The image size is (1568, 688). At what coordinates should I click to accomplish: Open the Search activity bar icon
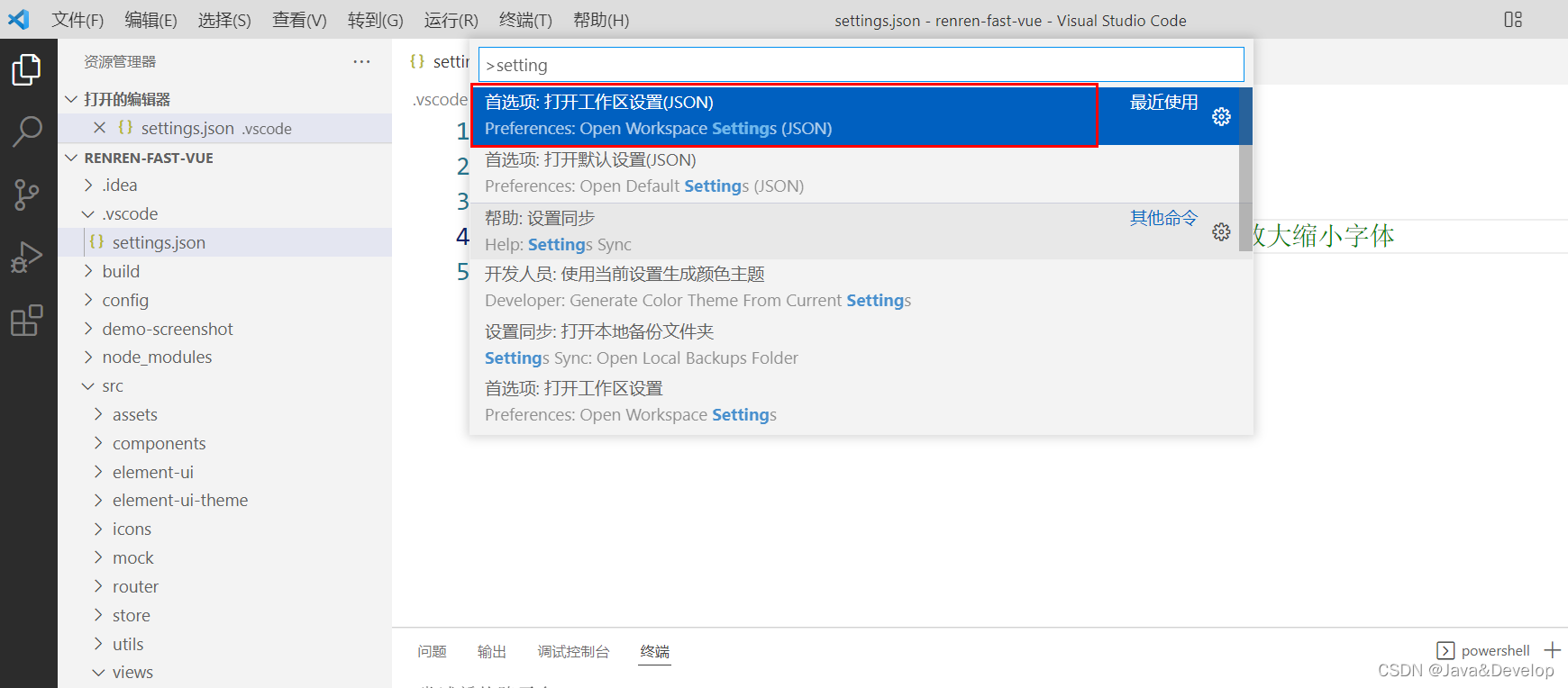[x=27, y=131]
